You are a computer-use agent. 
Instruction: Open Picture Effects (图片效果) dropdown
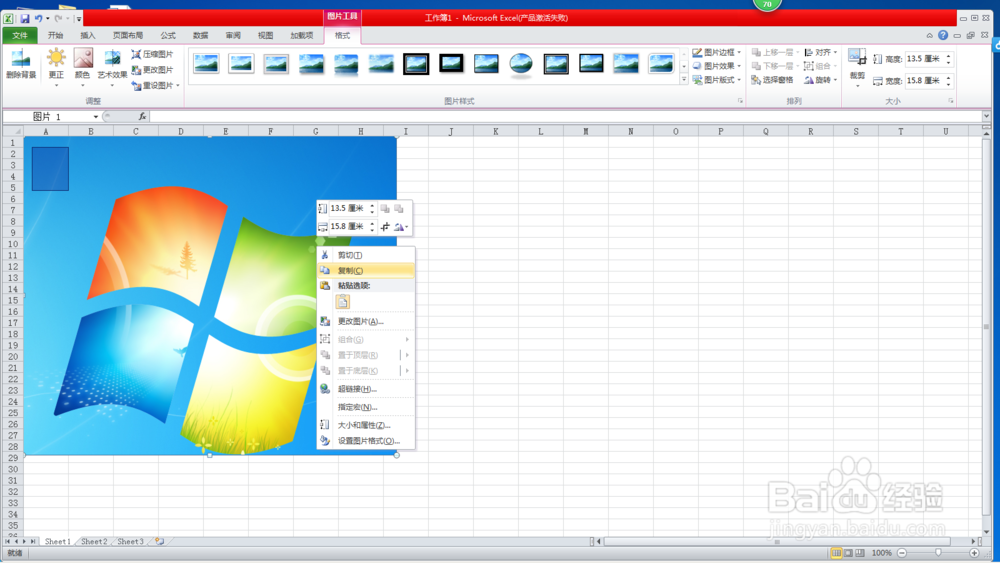point(717,66)
